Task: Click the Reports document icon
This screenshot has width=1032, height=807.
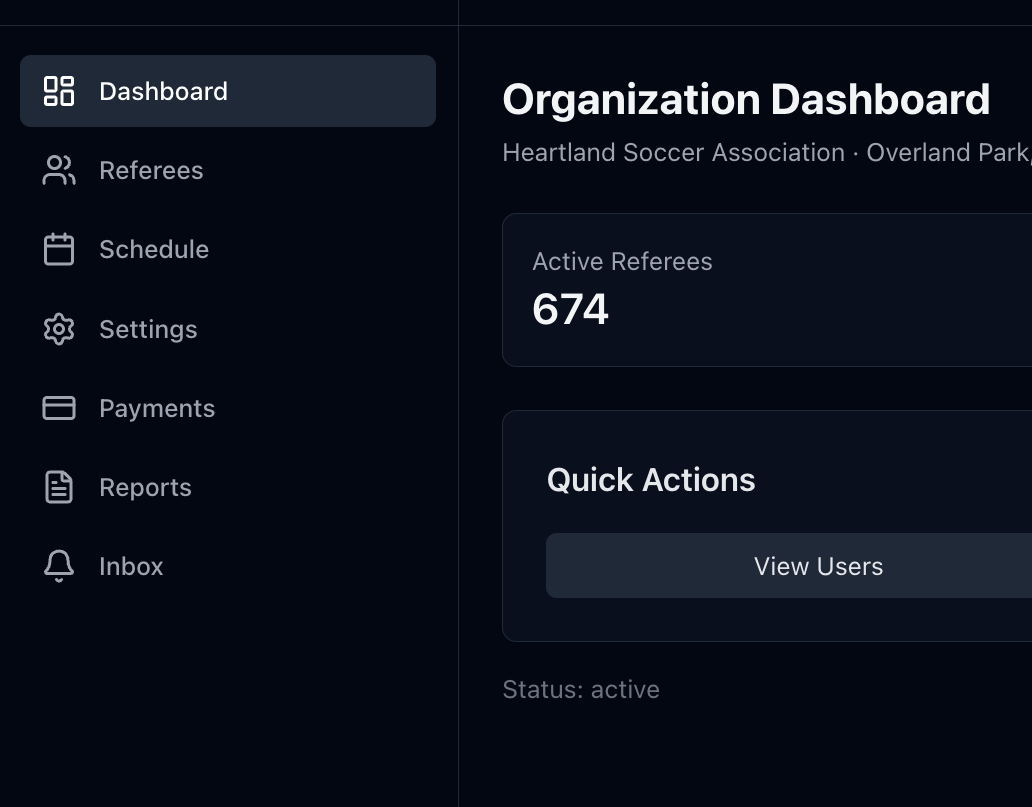Action: [x=59, y=487]
